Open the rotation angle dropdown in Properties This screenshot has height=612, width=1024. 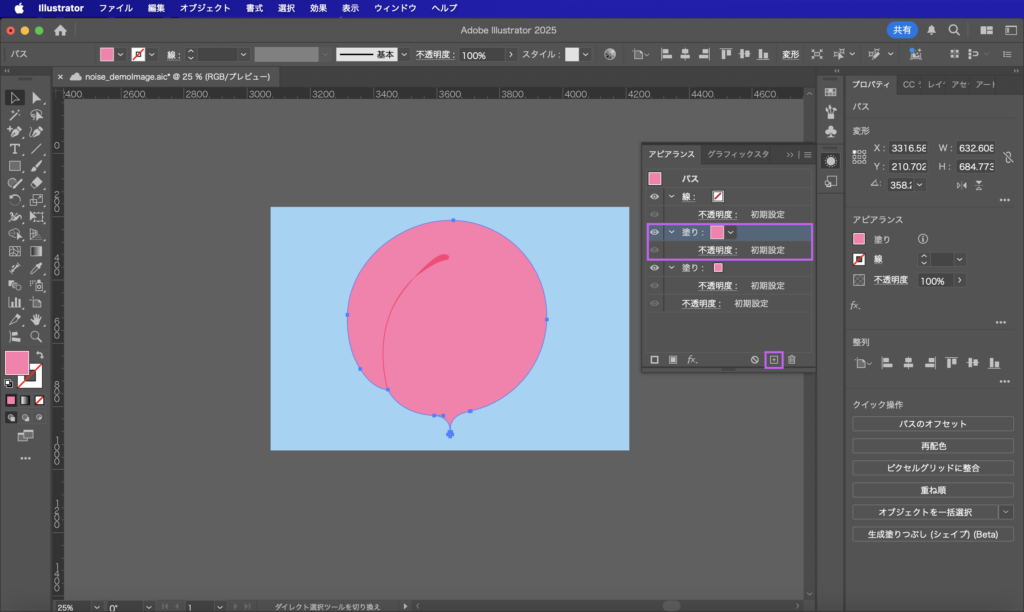click(920, 185)
